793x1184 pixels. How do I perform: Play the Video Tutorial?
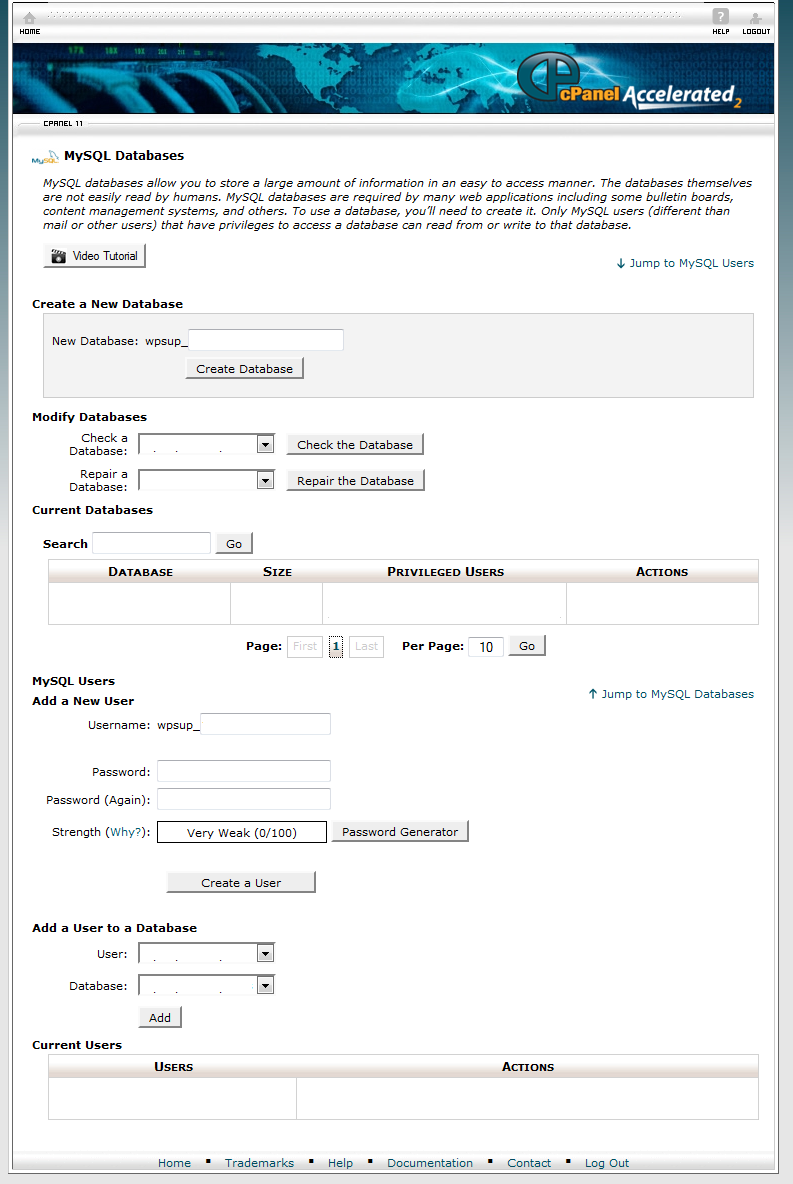pyautogui.click(x=95, y=256)
